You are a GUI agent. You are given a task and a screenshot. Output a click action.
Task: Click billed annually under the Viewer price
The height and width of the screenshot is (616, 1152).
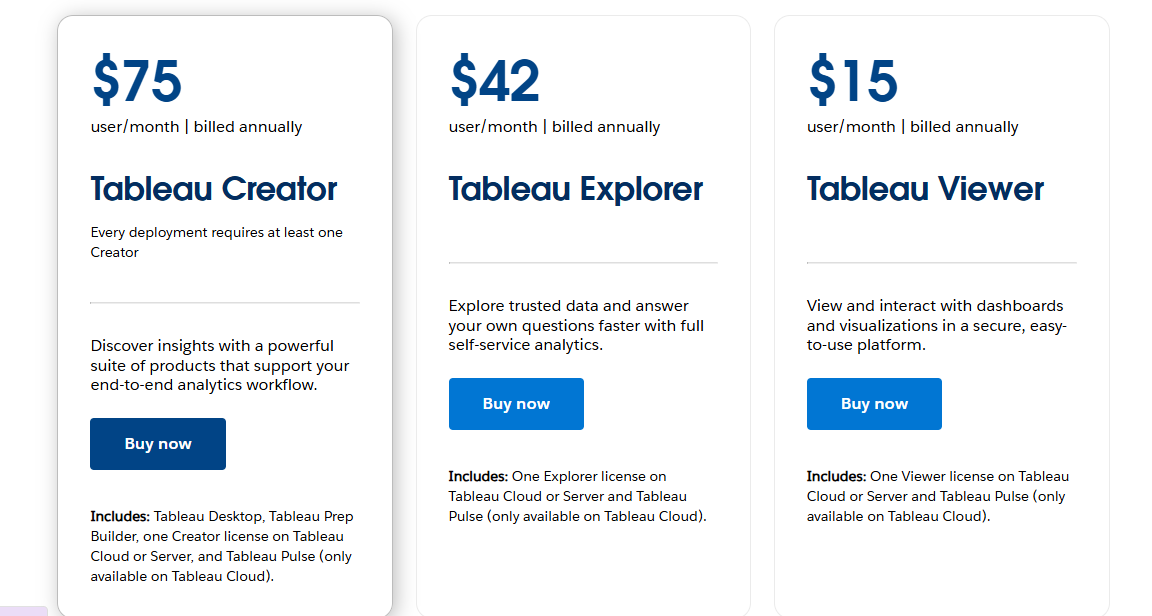[x=964, y=126]
